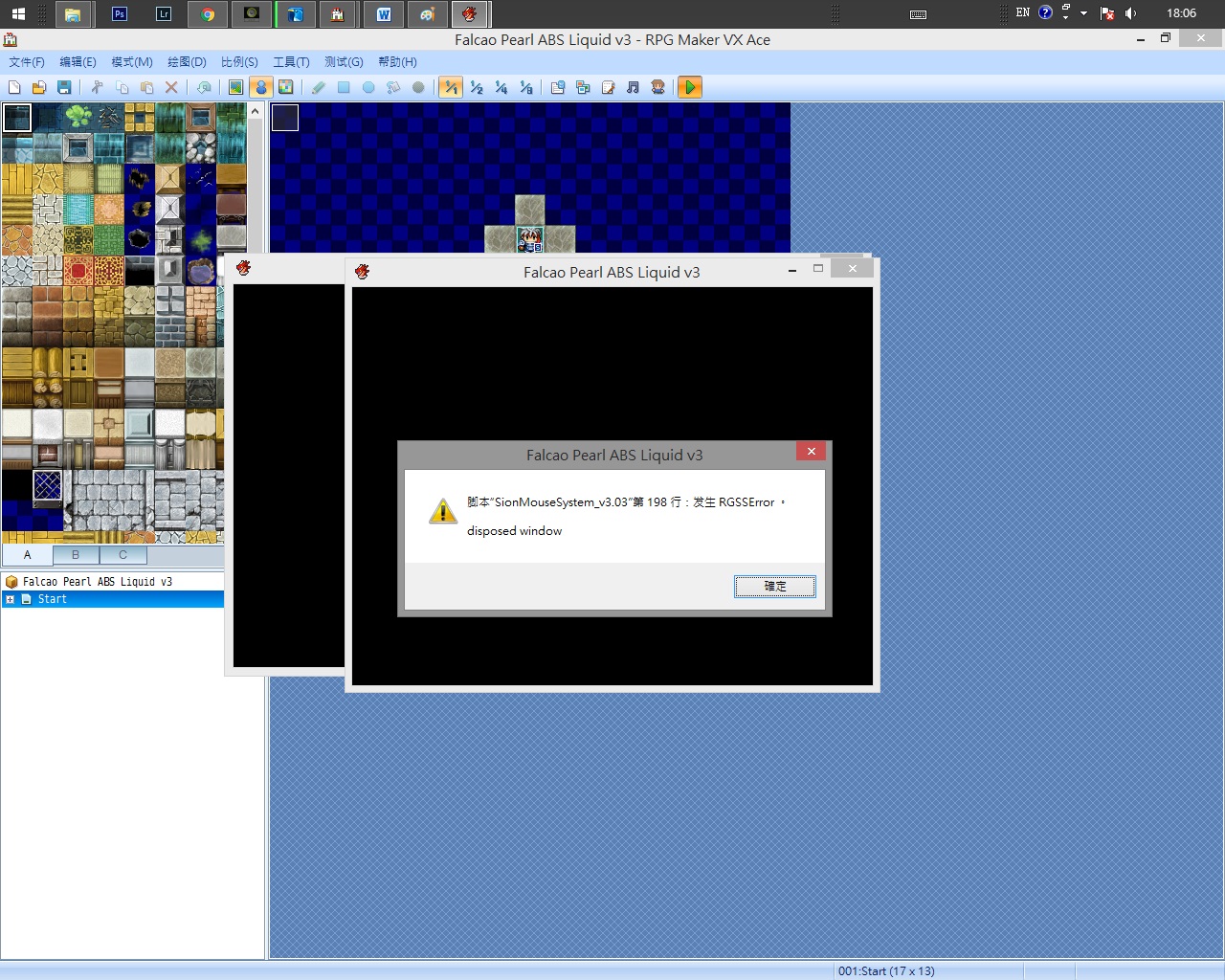This screenshot has height=980, width=1225.
Task: Select tileset tab C
Action: click(x=122, y=555)
